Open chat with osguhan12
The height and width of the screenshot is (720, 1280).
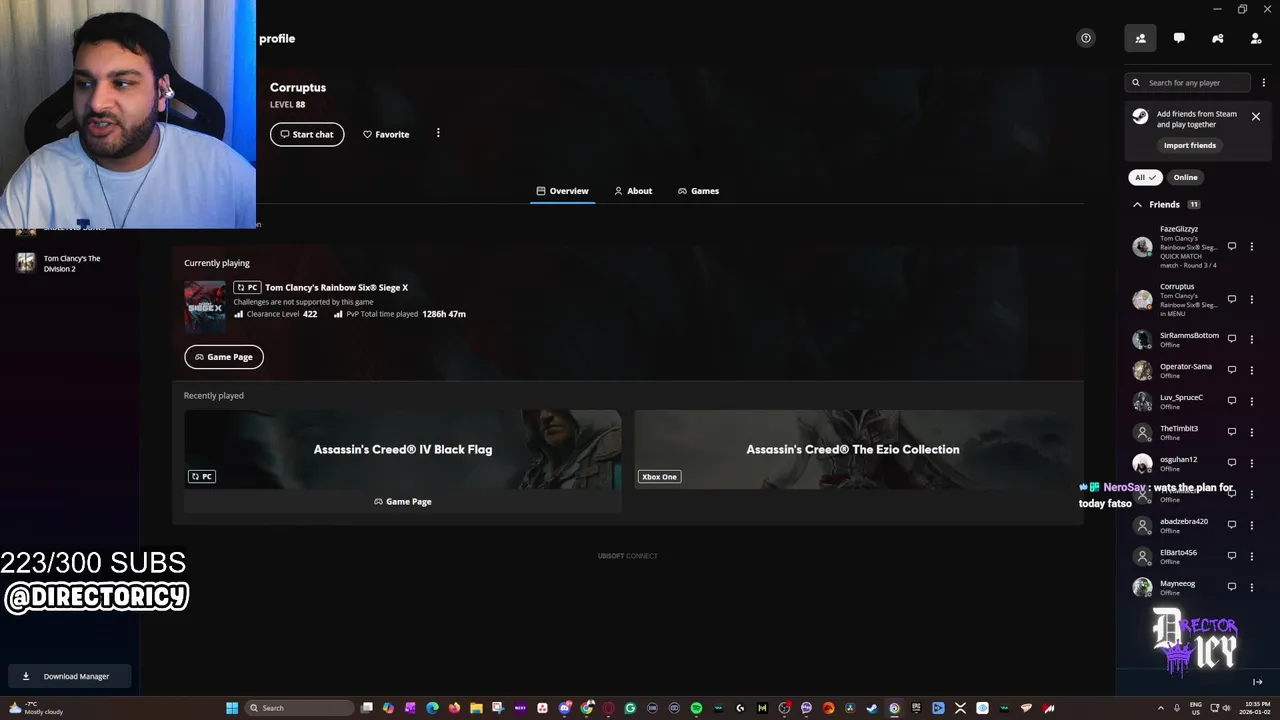pyautogui.click(x=1232, y=463)
